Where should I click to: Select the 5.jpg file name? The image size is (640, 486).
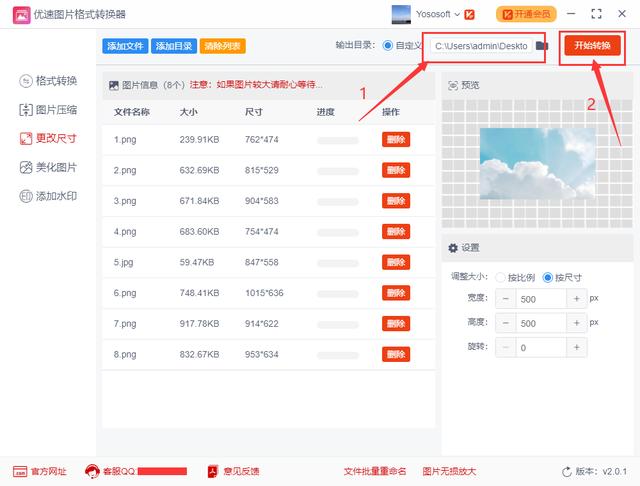coord(123,262)
